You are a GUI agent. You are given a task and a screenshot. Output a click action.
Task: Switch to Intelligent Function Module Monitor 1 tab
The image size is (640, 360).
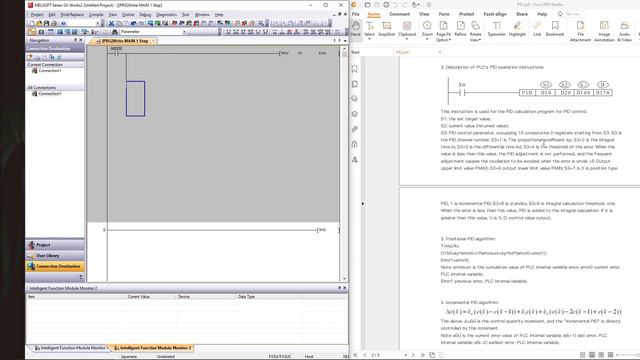(x=70, y=348)
